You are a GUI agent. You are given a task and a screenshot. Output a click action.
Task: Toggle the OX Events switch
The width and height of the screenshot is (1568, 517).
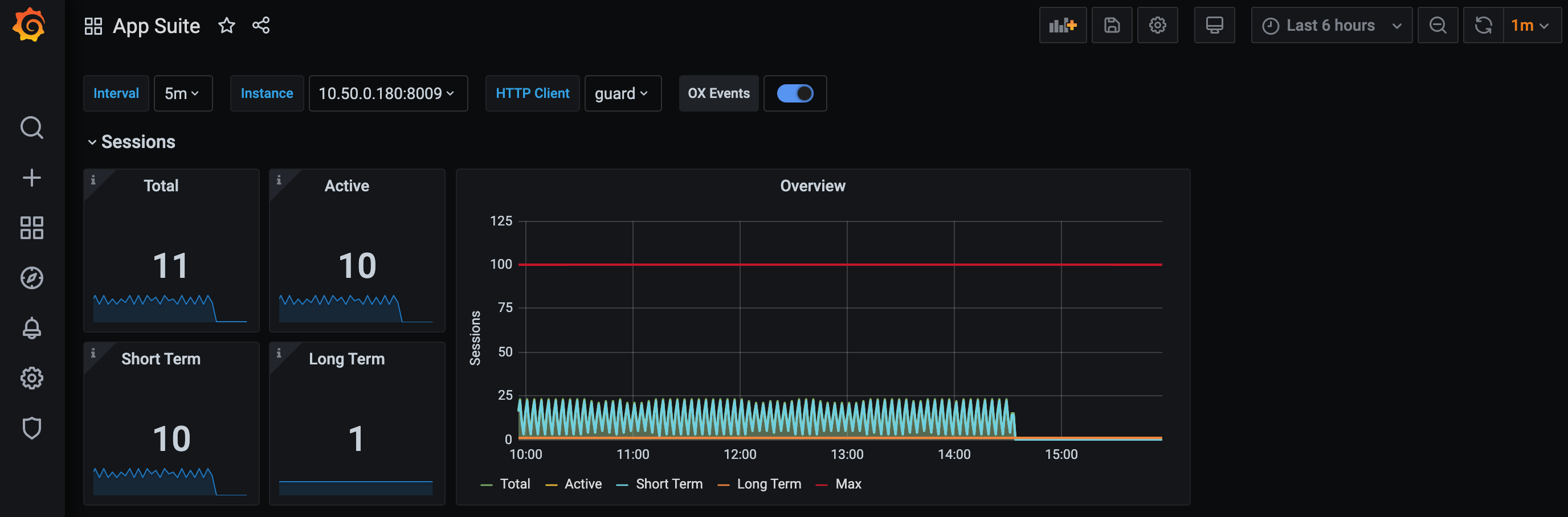(x=795, y=93)
